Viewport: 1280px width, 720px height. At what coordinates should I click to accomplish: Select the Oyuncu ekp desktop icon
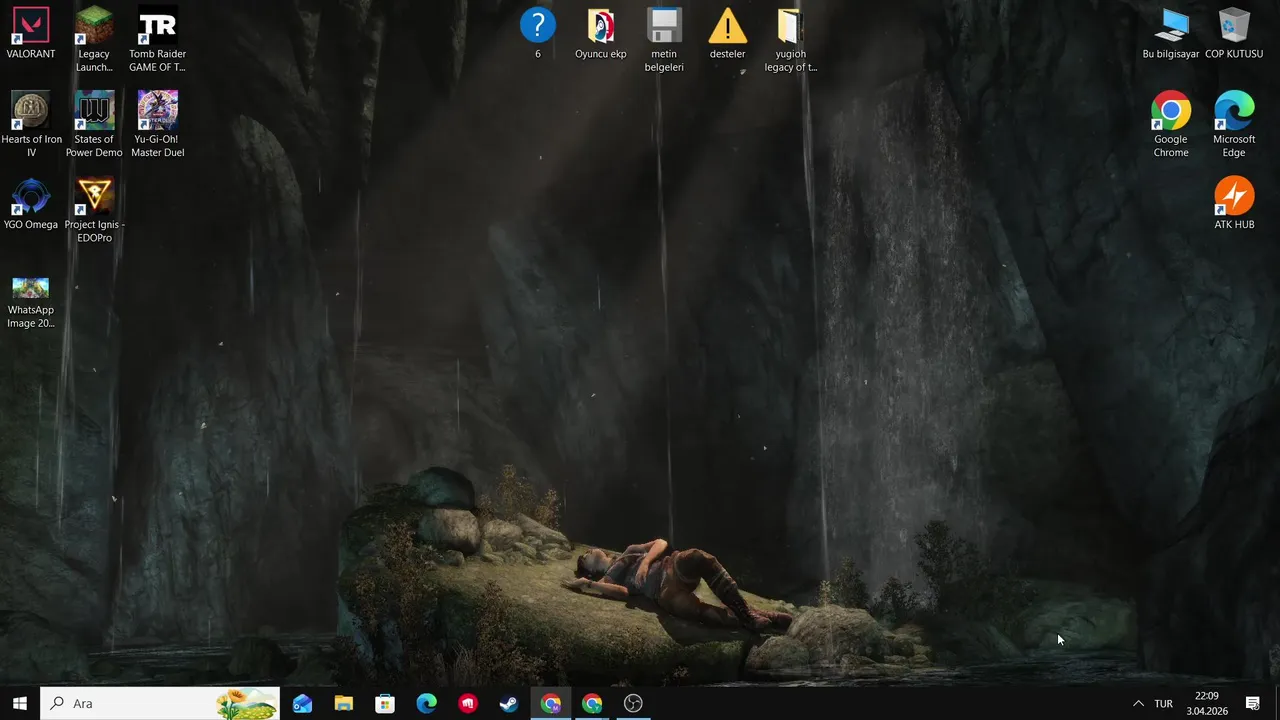(x=601, y=33)
